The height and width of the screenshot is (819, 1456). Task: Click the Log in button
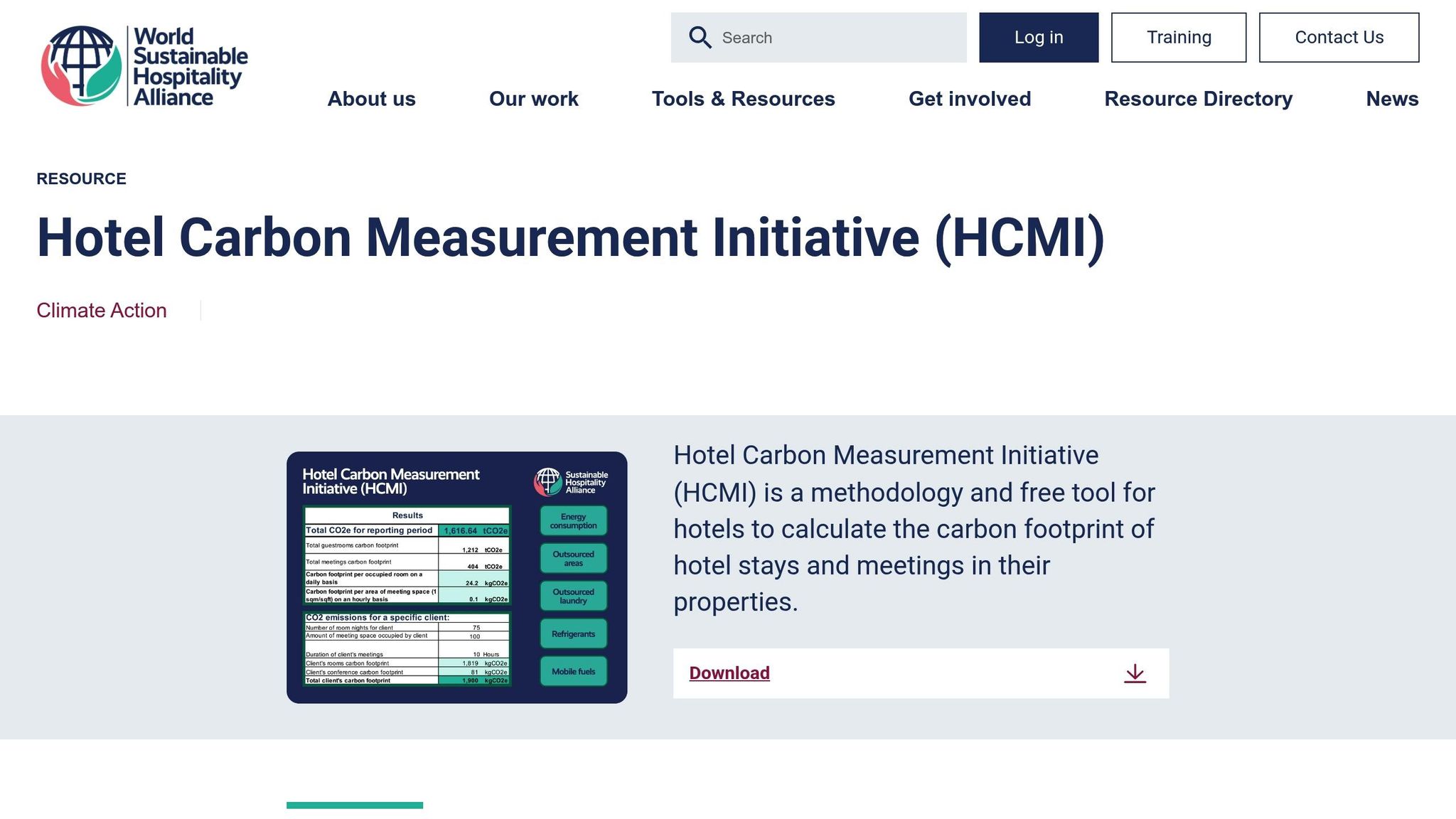[1039, 37]
